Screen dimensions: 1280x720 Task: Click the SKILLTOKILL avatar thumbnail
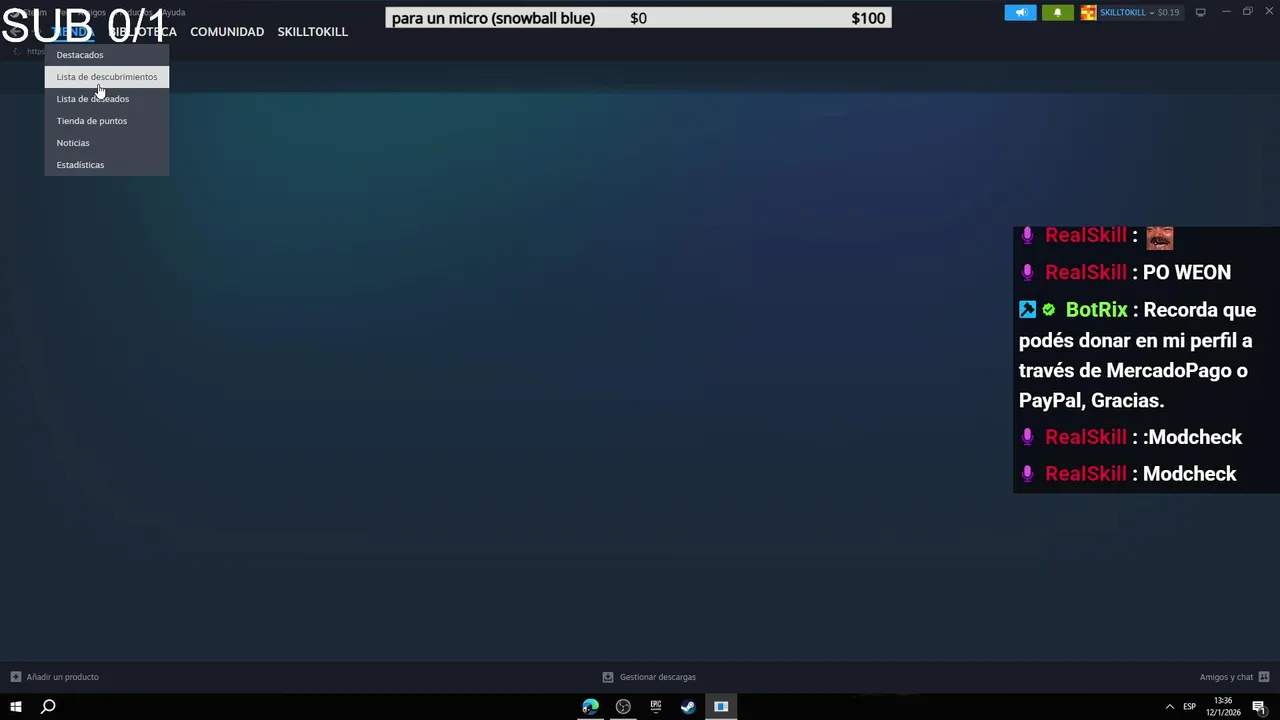pyautogui.click(x=1089, y=12)
